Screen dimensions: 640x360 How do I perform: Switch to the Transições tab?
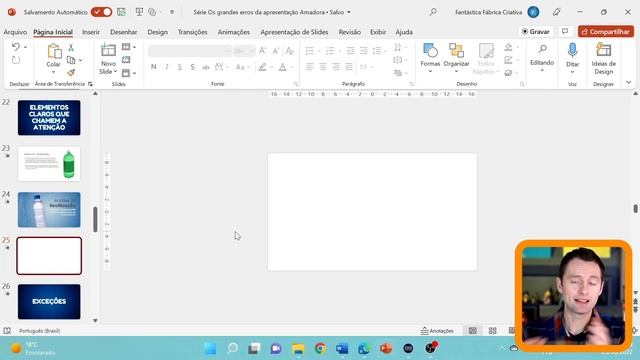point(193,32)
